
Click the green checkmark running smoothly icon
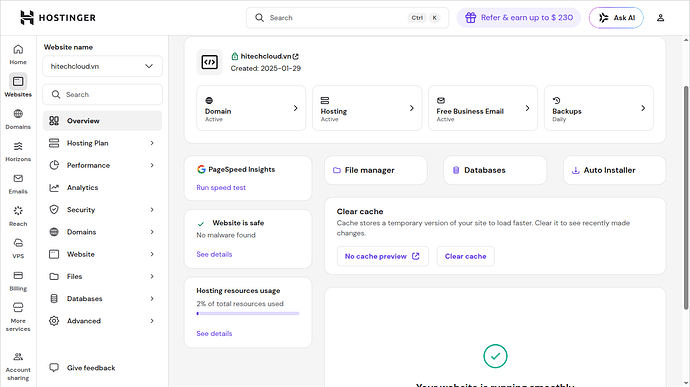[x=495, y=356]
